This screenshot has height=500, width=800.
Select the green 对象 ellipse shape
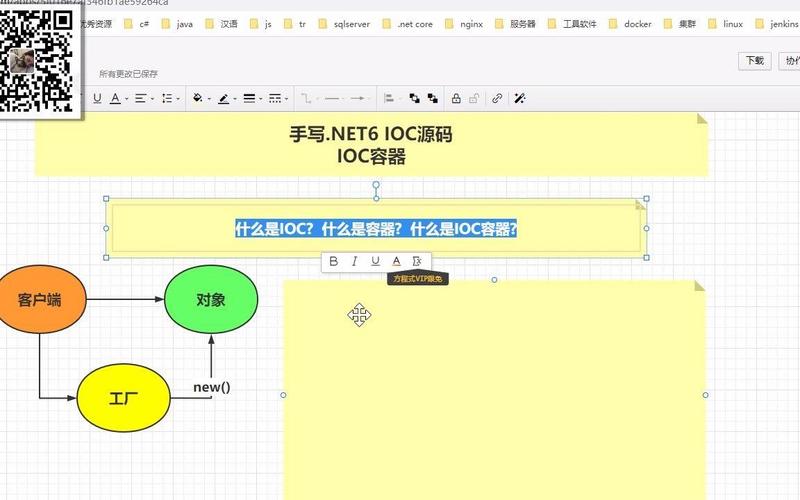(211, 299)
